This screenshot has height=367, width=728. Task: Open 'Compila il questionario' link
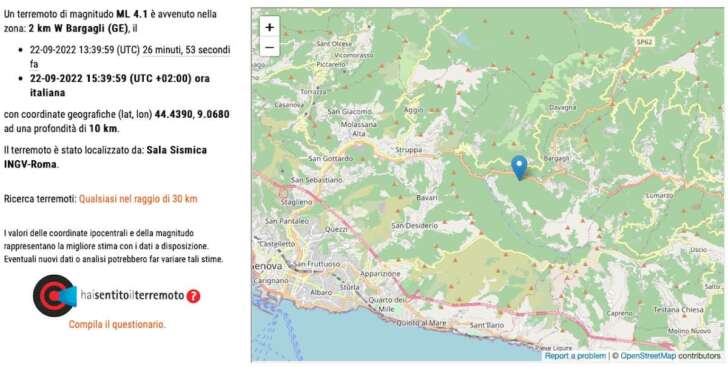coord(117,324)
